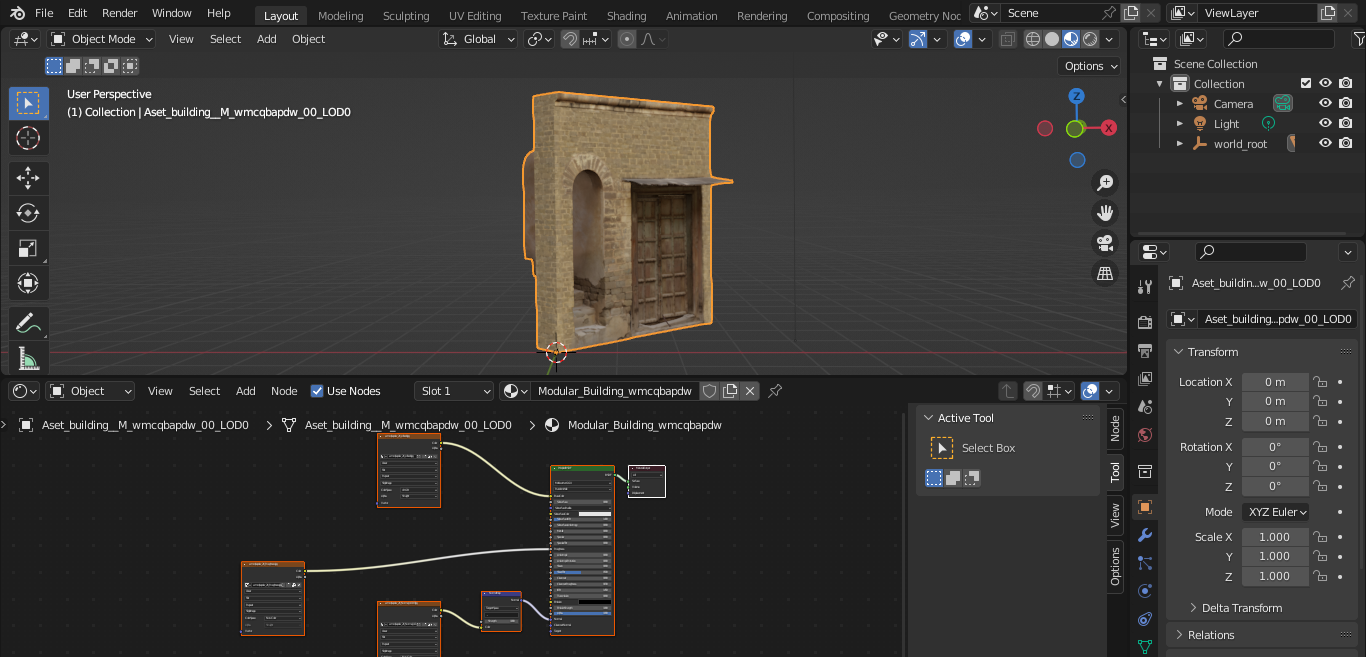Activate the Rotate tool

[x=28, y=212]
